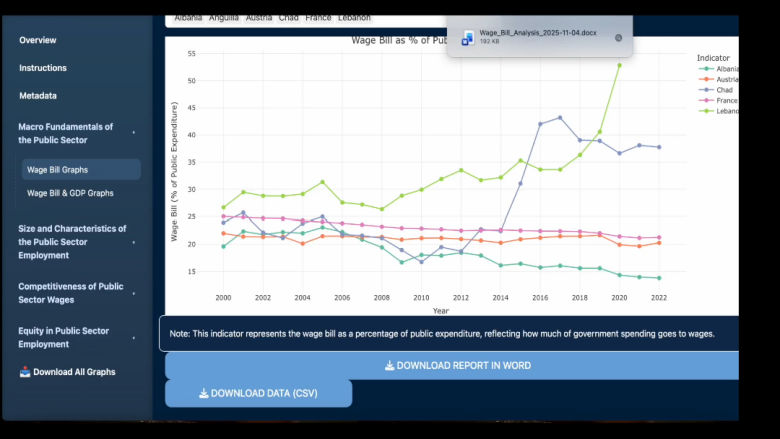Toggle France series in chart legend
Image resolution: width=780 pixels, height=439 pixels.
(718, 101)
